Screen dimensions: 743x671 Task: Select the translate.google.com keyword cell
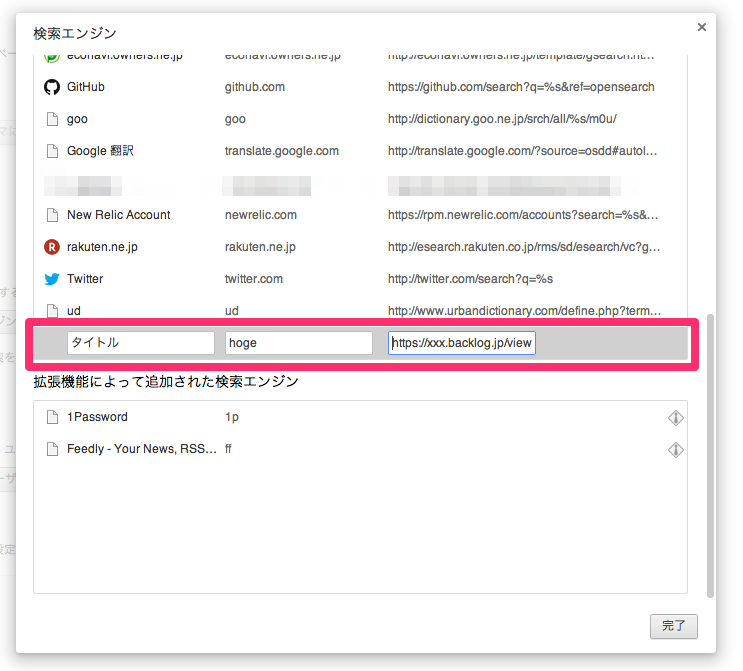tap(281, 151)
